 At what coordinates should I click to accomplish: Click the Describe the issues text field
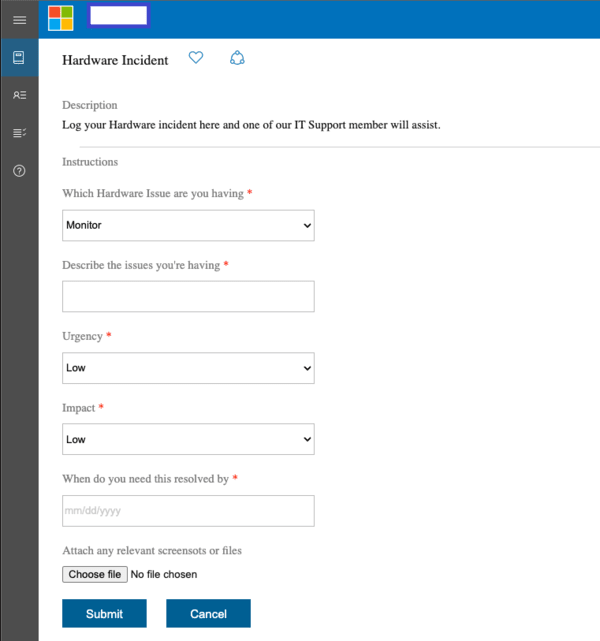[188, 296]
